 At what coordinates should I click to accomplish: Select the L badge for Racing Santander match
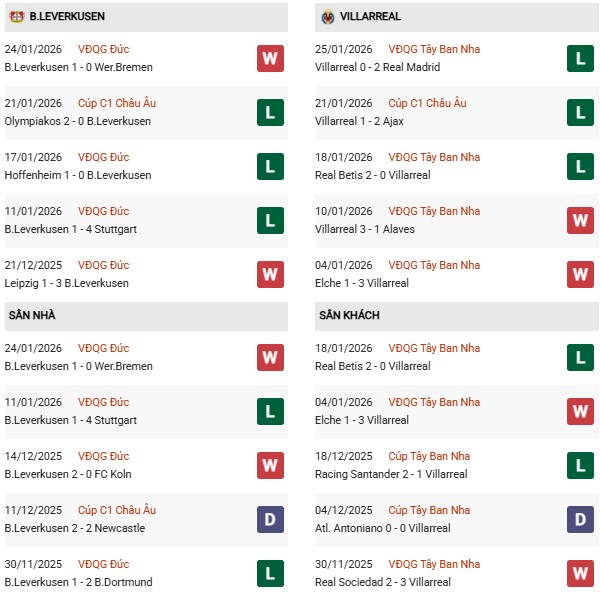[581, 466]
